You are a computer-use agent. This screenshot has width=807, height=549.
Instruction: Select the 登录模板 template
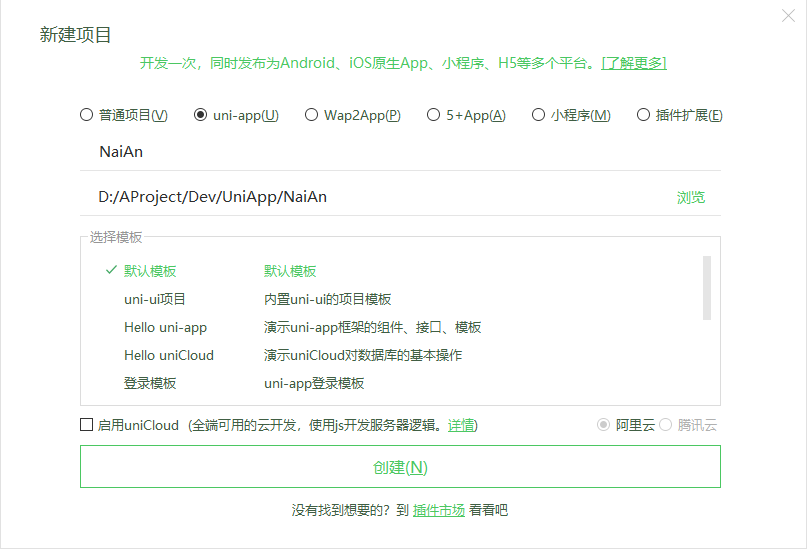pos(150,383)
